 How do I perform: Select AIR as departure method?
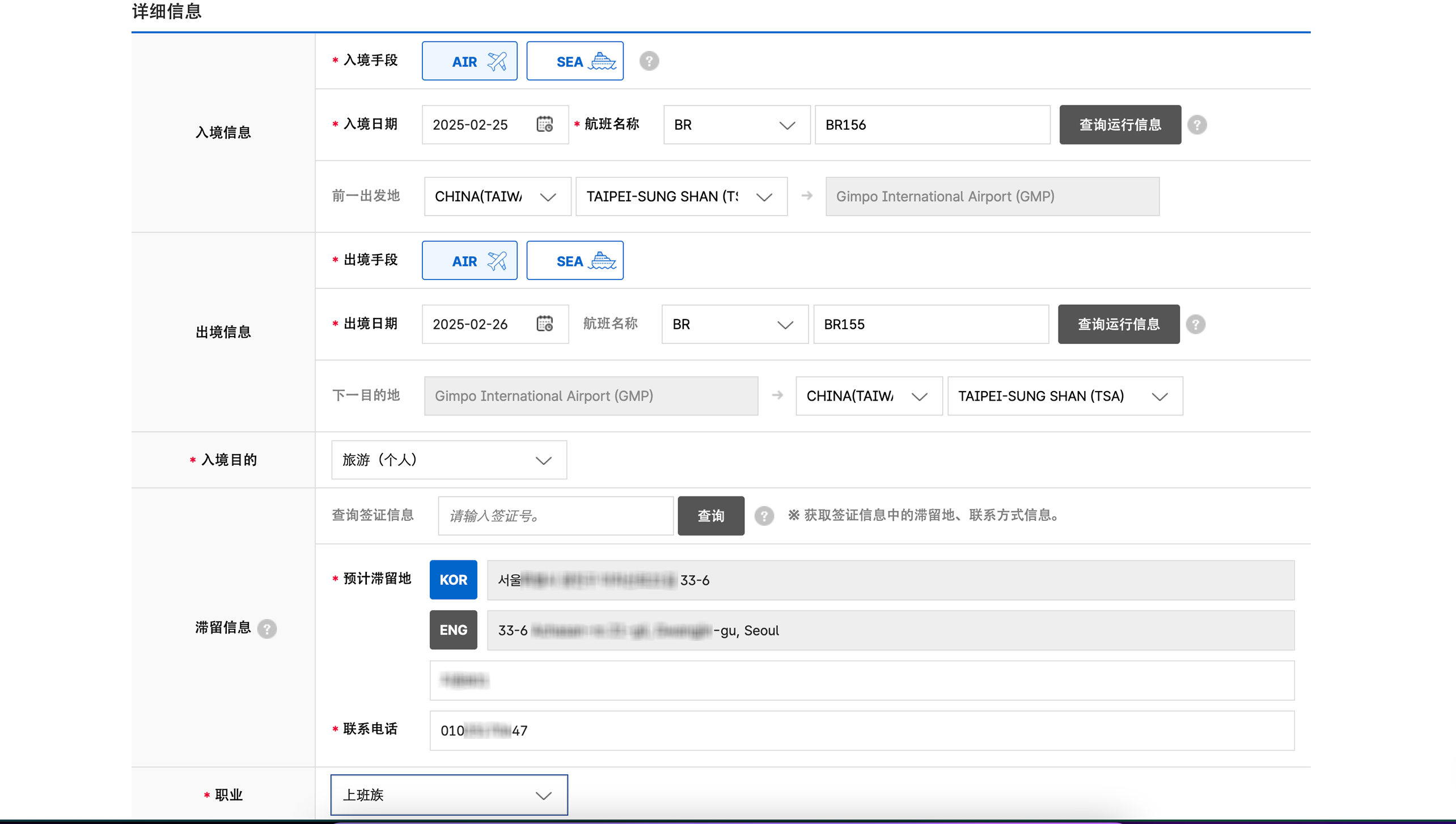click(469, 260)
